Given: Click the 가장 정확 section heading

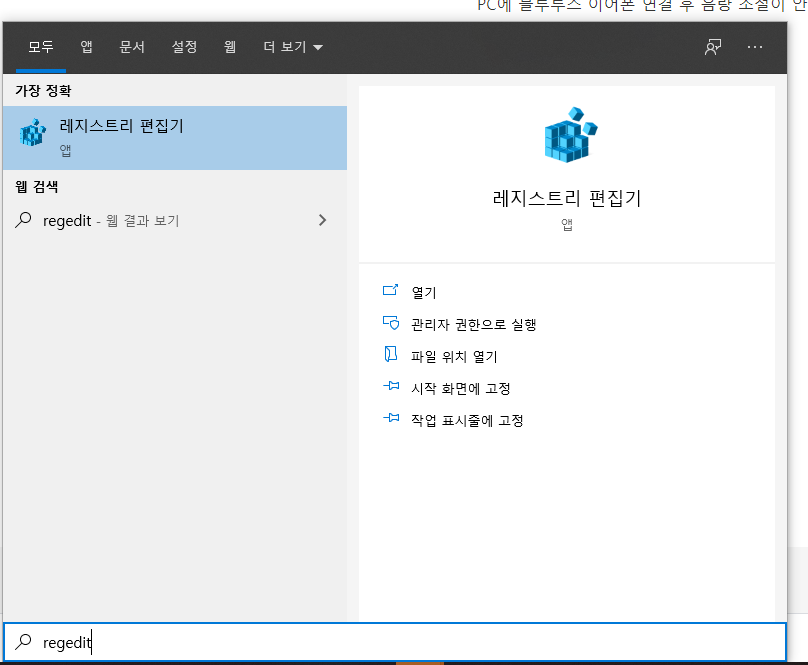Looking at the screenshot, I should (x=43, y=91).
